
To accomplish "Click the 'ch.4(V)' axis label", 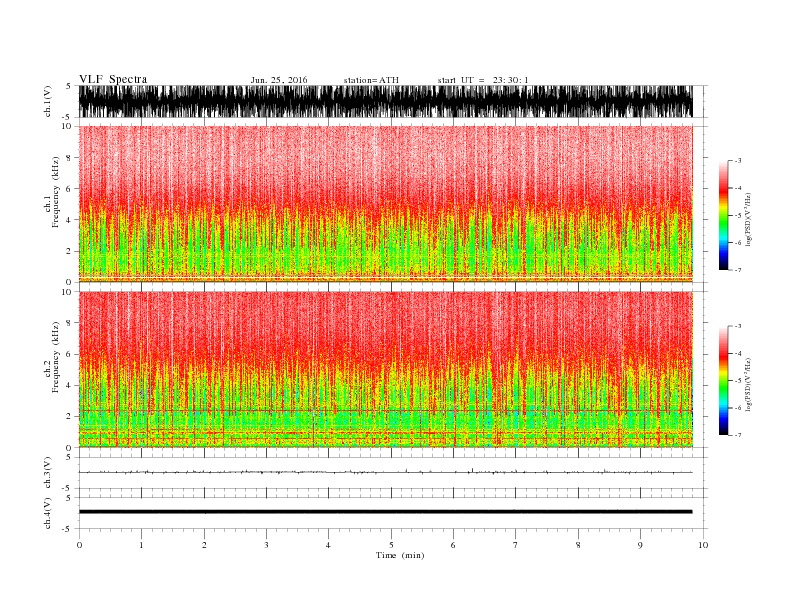I will pos(48,513).
